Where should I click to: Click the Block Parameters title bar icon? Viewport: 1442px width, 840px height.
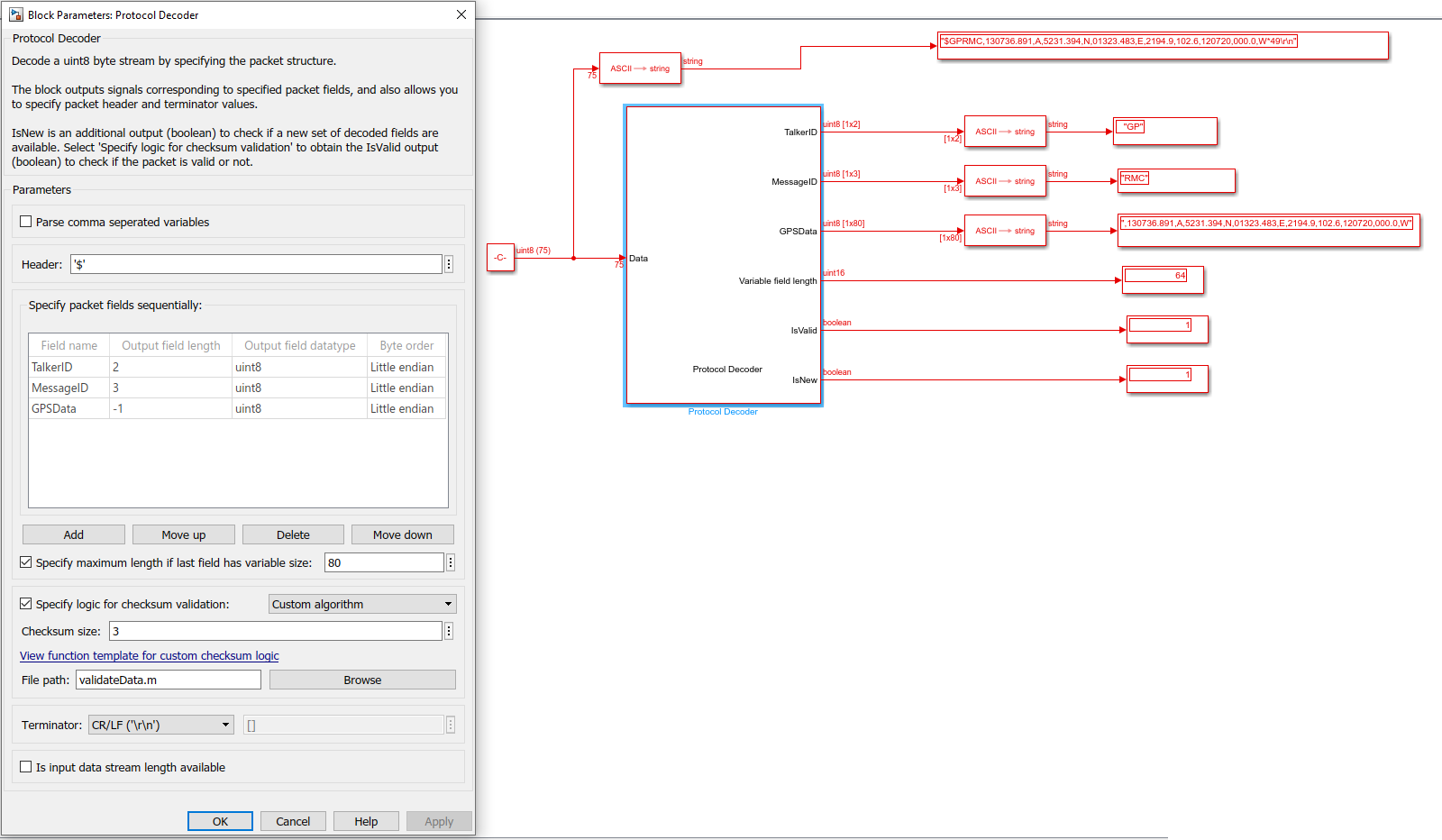[x=14, y=14]
